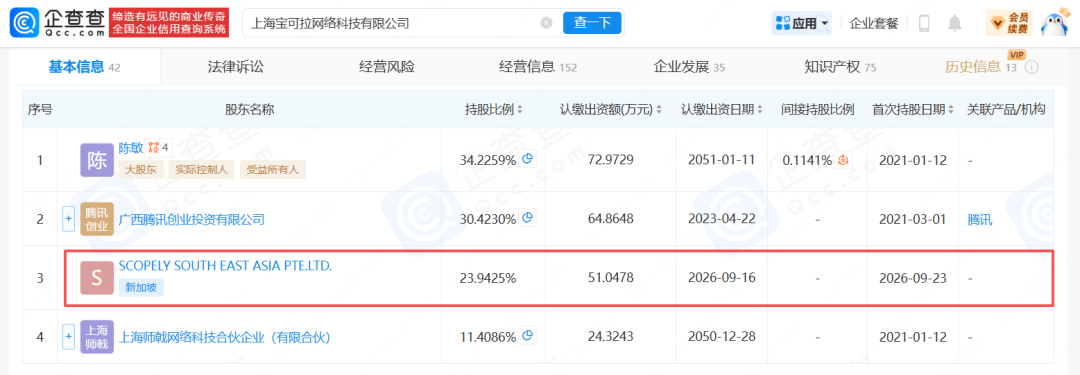Open 上海师戟网络科技合伙企业（有限合伙） link
The width and height of the screenshot is (1080, 375).
point(225,338)
